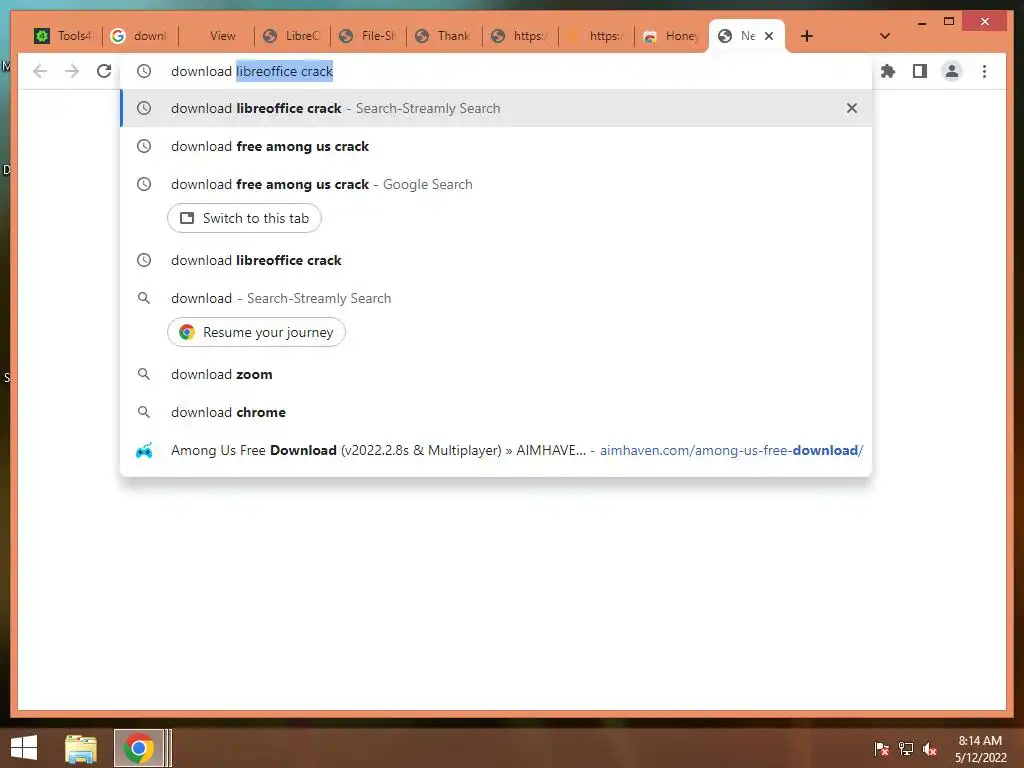Click clock icon beside first Search-Streamly suggestion

[x=144, y=108]
